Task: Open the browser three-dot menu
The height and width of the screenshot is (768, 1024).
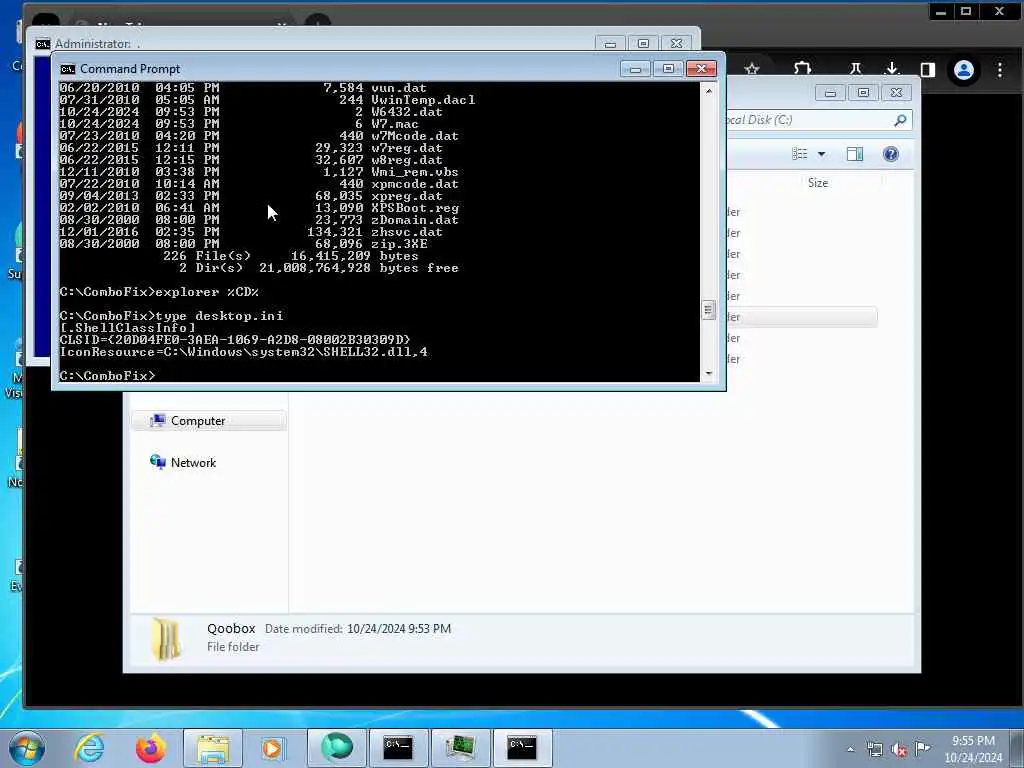Action: tap(1000, 69)
